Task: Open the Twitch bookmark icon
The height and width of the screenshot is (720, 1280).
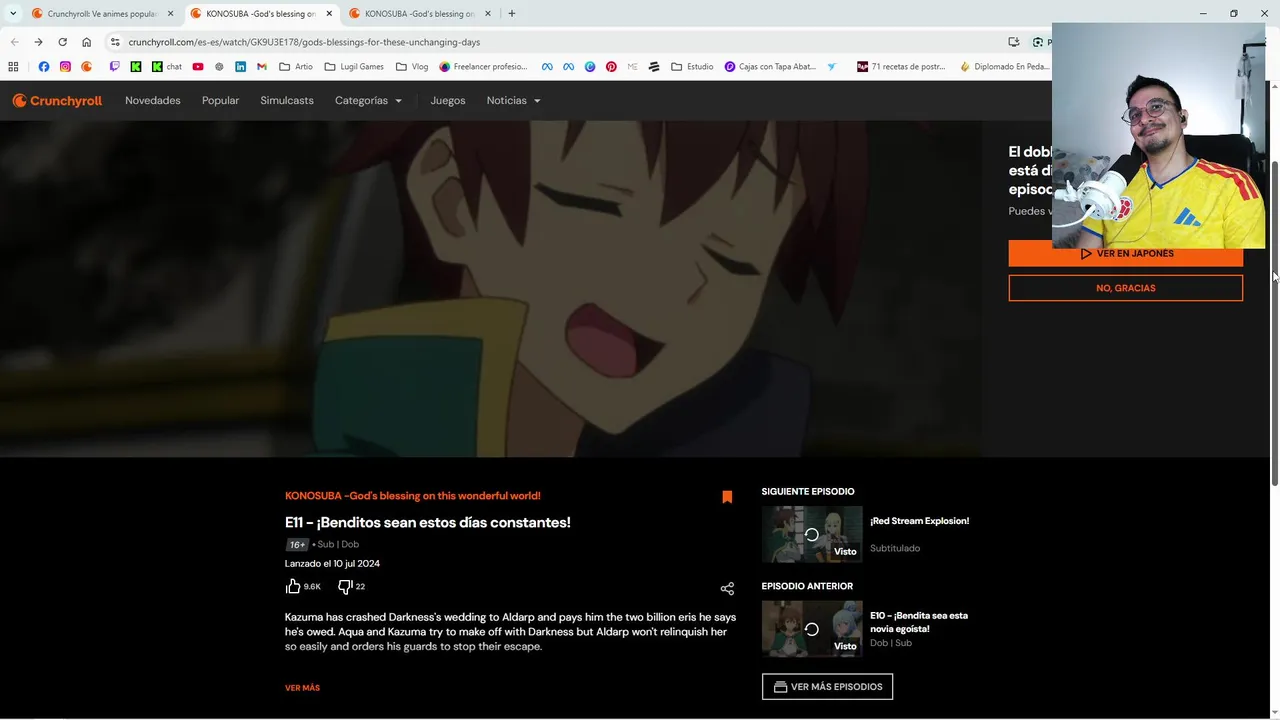Action: [114, 67]
